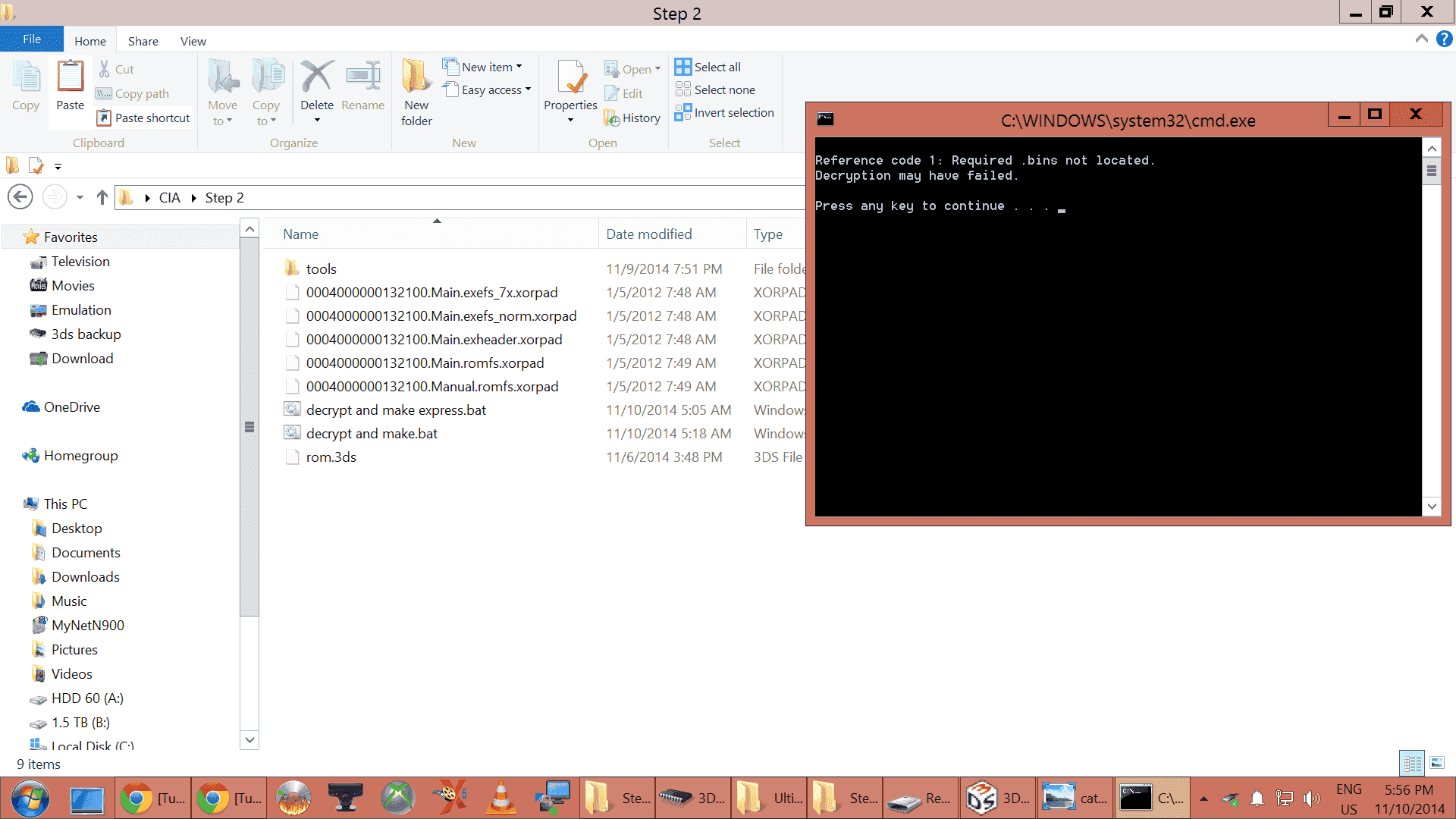Viewport: 1456px width, 819px height.
Task: Click the volume speaker tray icon
Action: [1311, 798]
